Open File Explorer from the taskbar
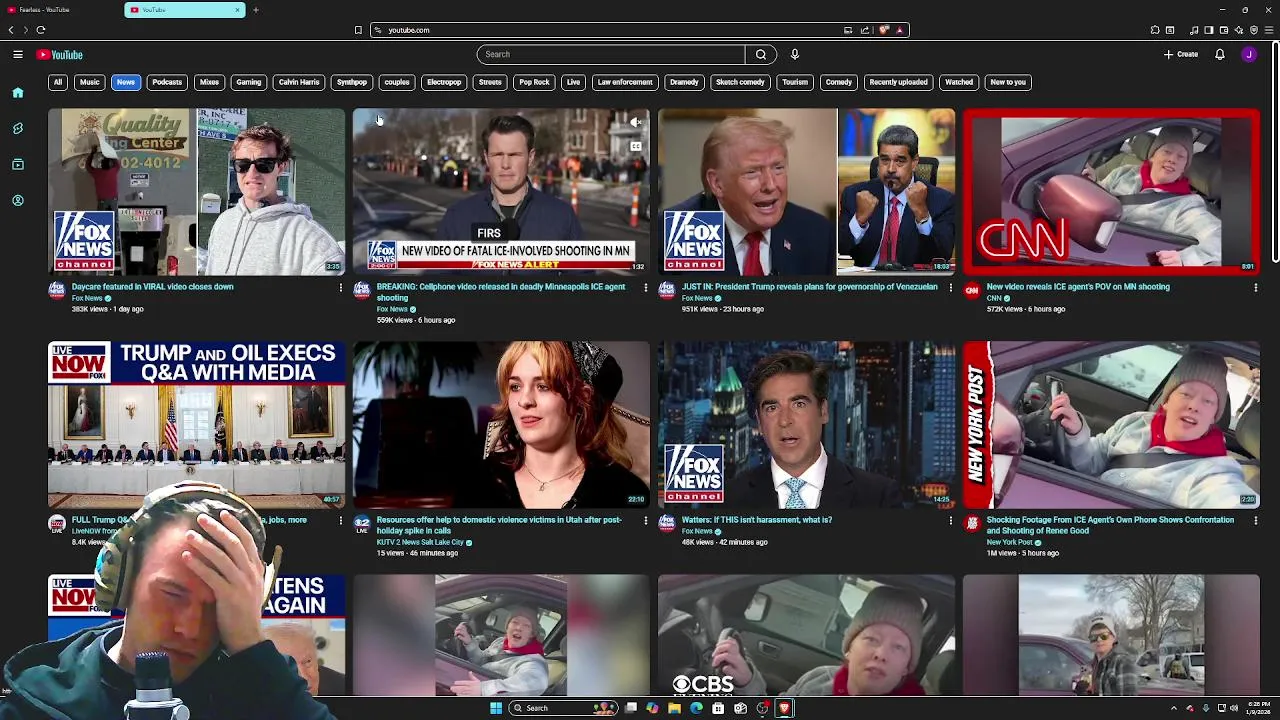The height and width of the screenshot is (720, 1280). 675,708
